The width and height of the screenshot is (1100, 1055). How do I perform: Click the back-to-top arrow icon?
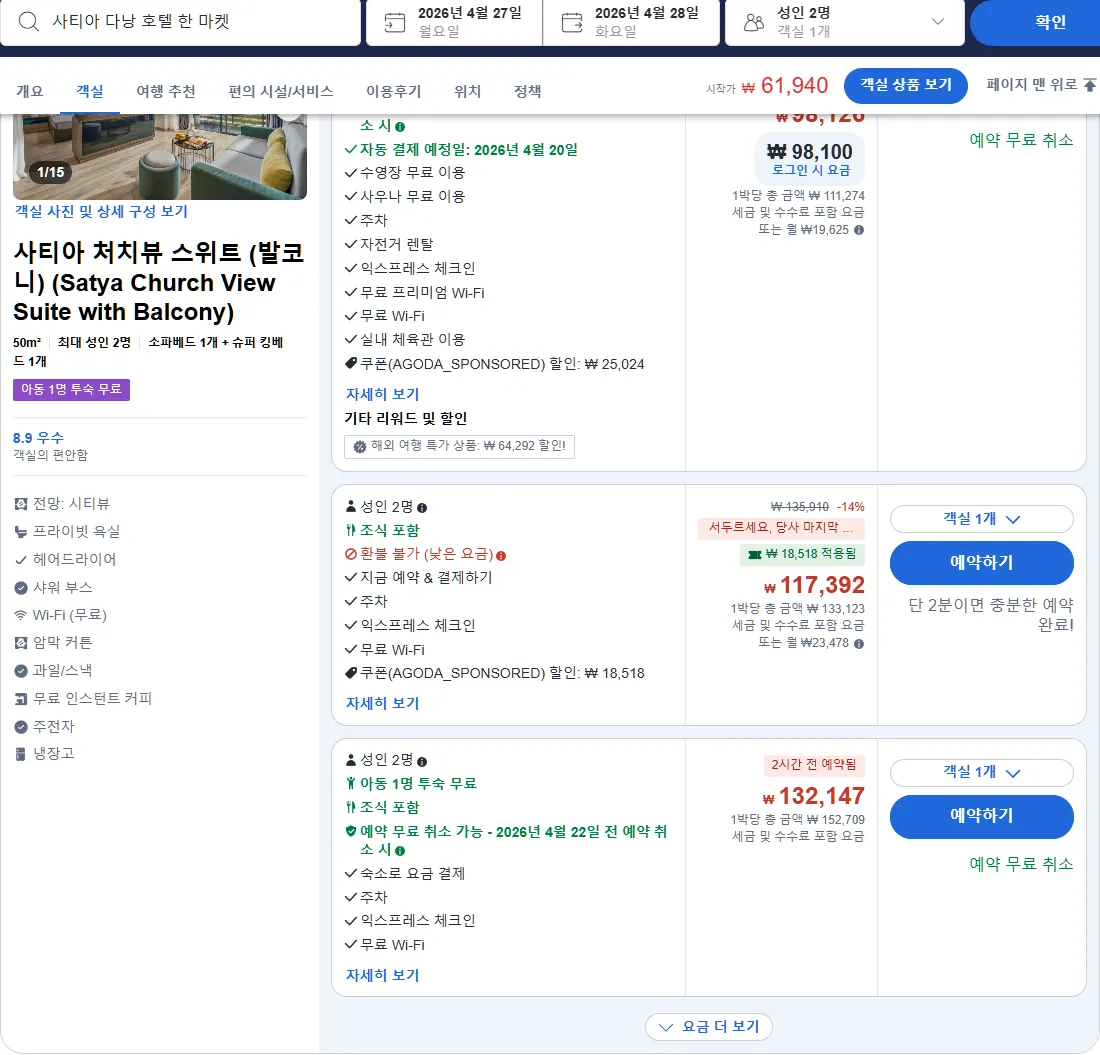pyautogui.click(x=1089, y=85)
